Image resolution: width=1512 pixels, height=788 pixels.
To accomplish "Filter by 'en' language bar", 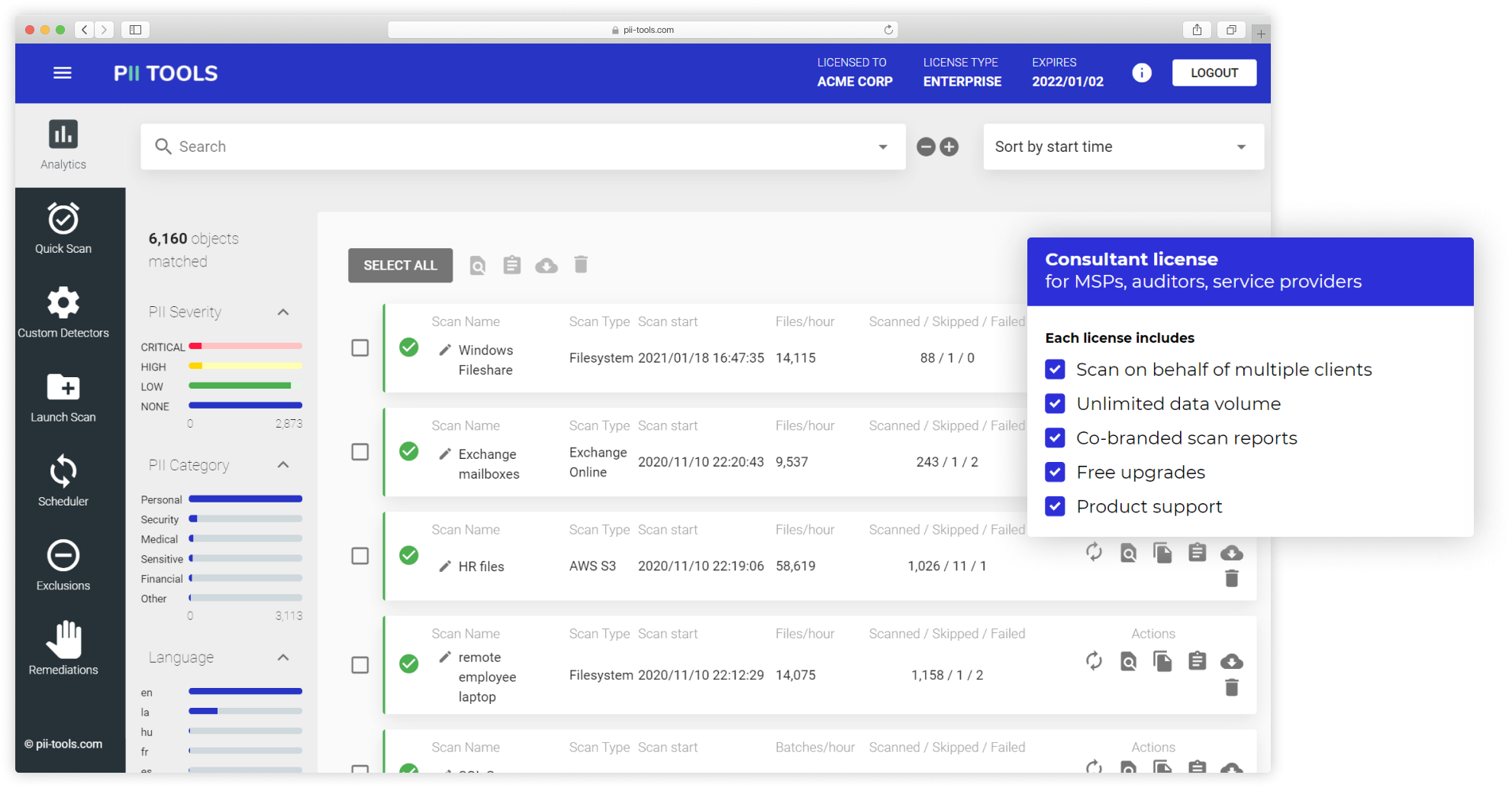I will 245,692.
